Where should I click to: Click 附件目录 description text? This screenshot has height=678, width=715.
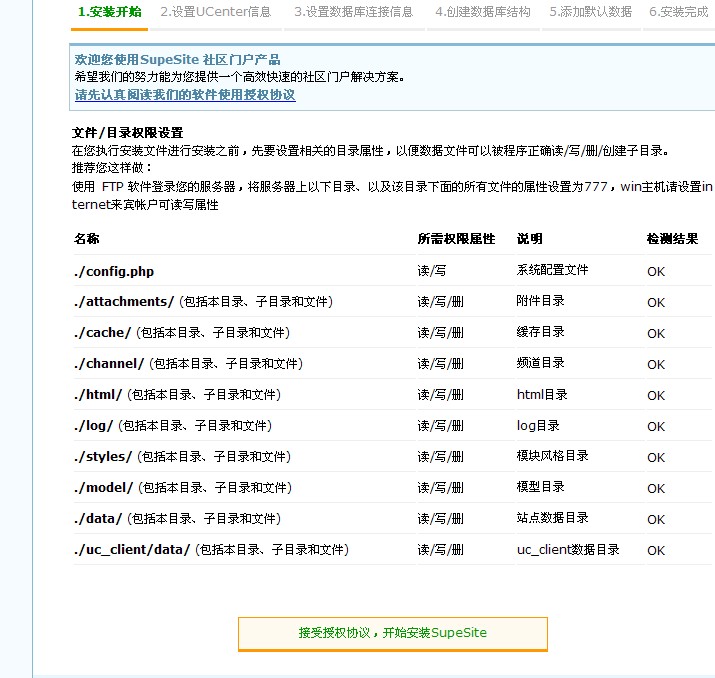541,301
